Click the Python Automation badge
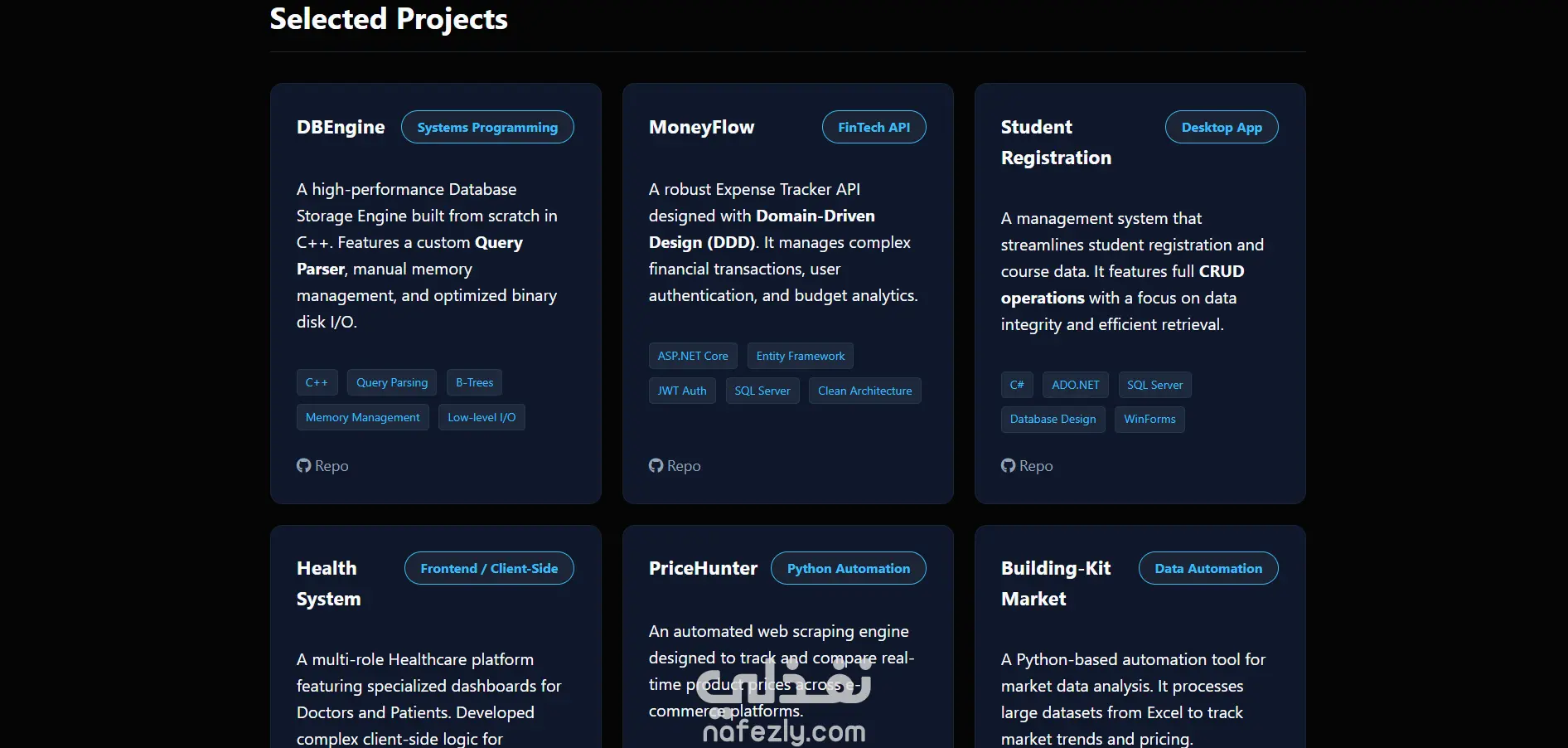 point(849,568)
